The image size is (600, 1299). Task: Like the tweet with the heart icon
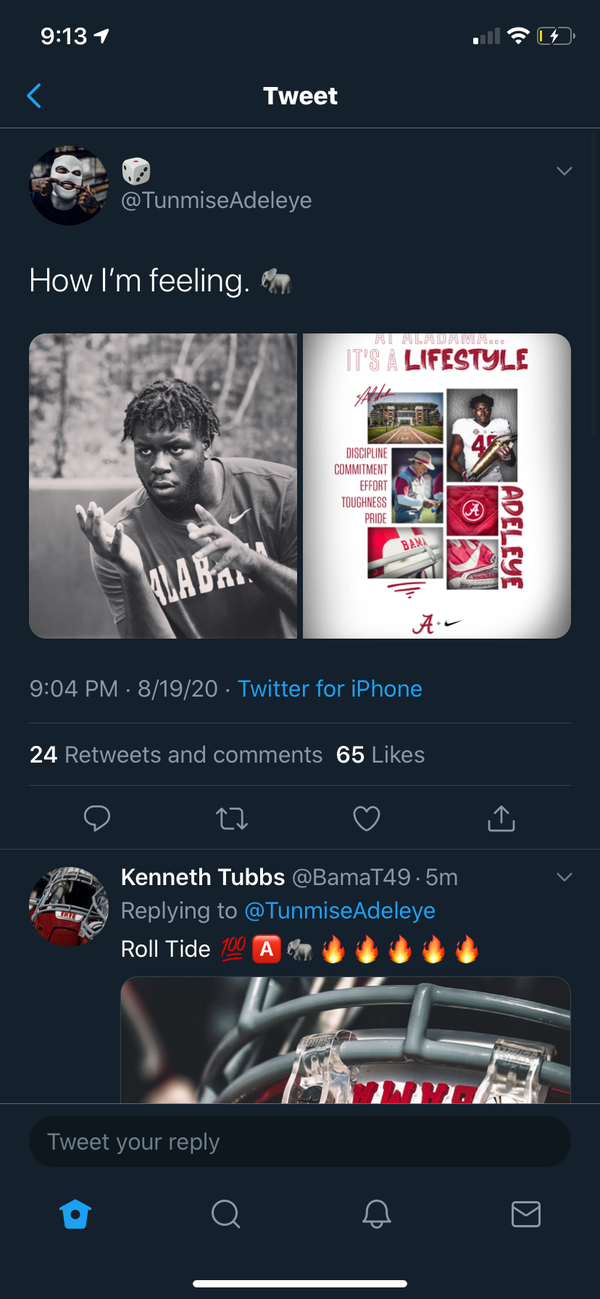(x=367, y=819)
